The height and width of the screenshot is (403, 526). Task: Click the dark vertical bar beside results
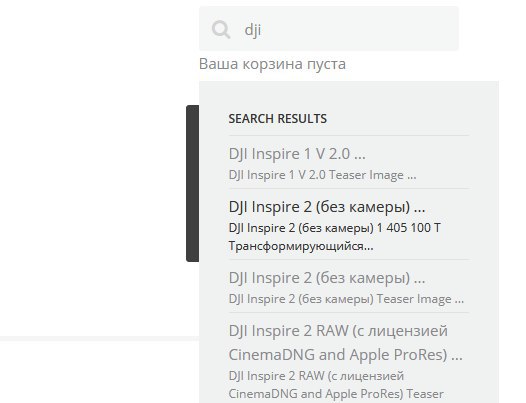click(193, 183)
